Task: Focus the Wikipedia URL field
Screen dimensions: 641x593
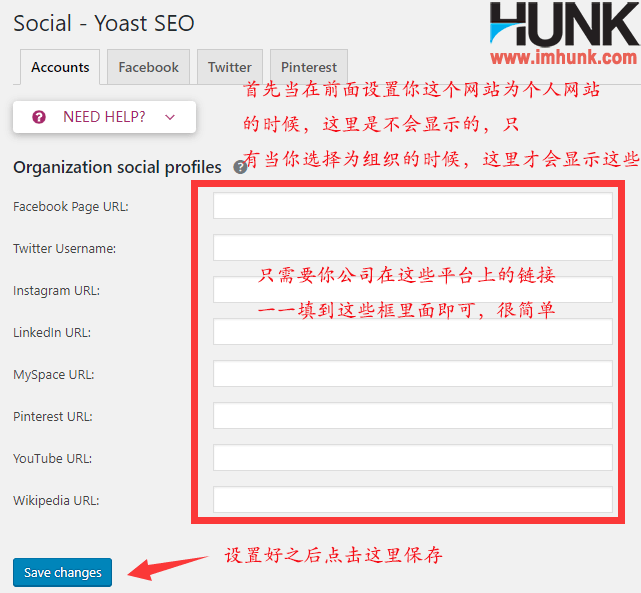Action: 412,499
